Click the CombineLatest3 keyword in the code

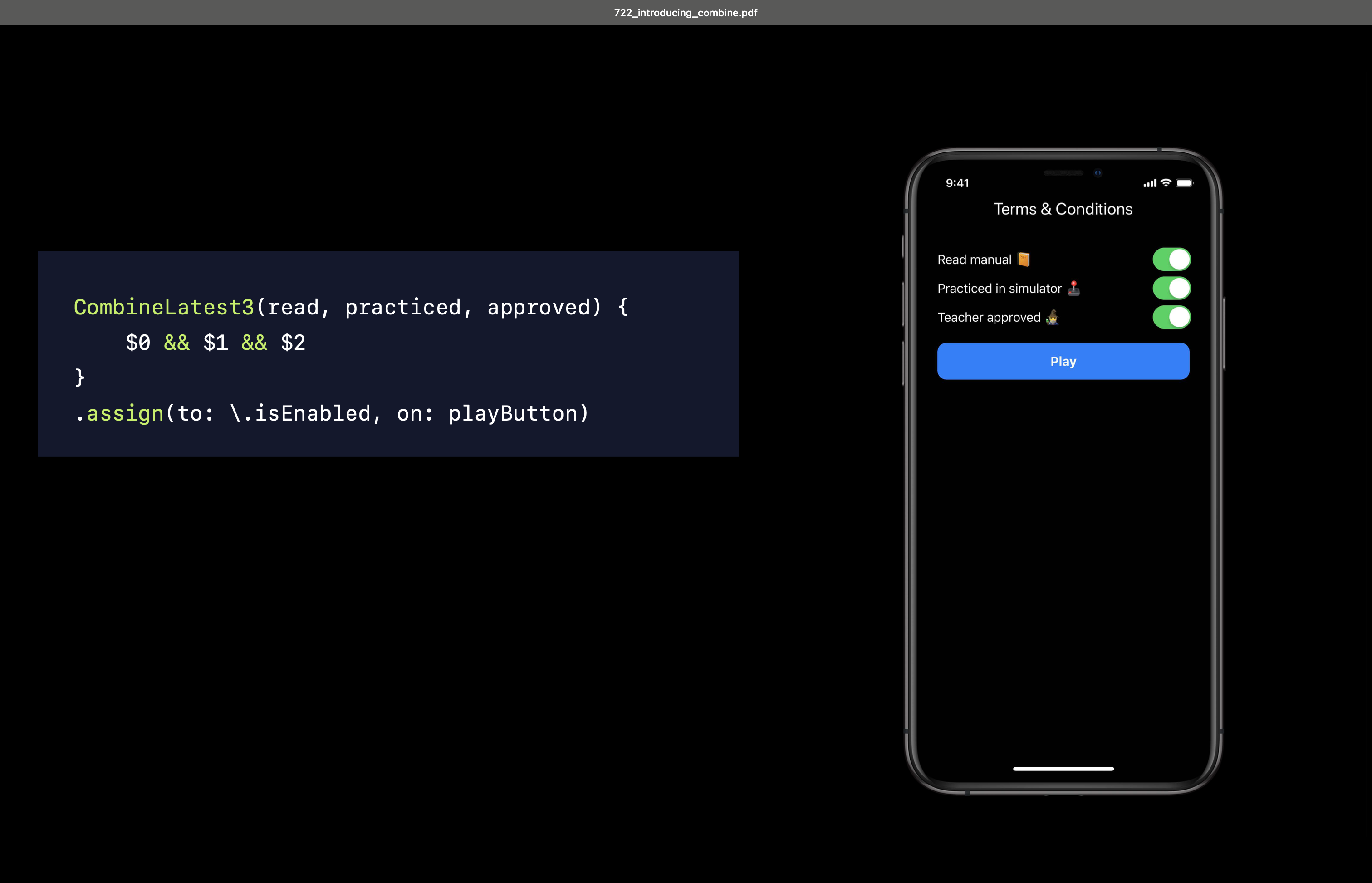tap(164, 307)
